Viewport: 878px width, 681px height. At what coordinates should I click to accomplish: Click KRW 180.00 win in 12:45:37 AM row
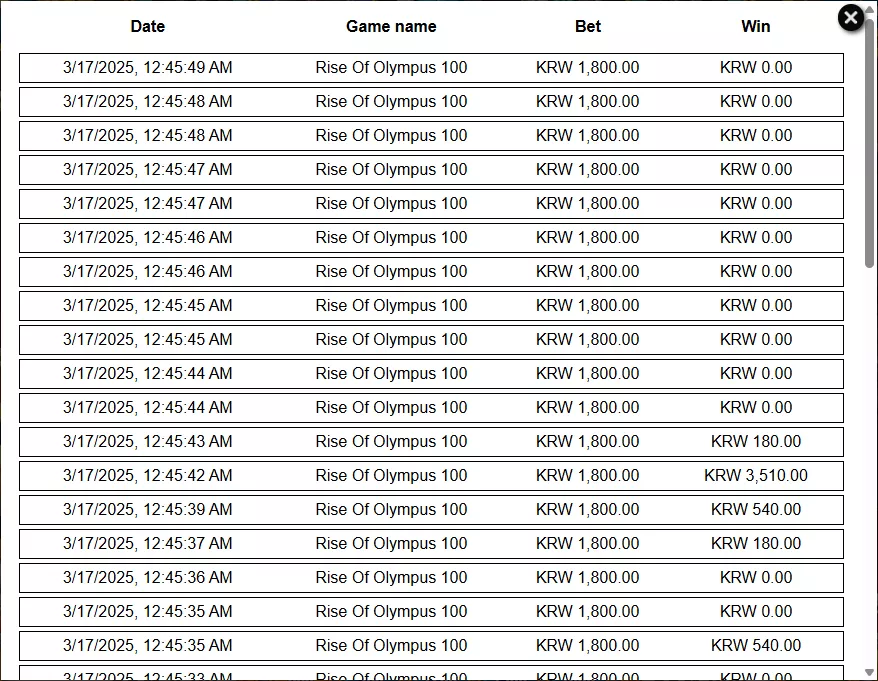[756, 543]
